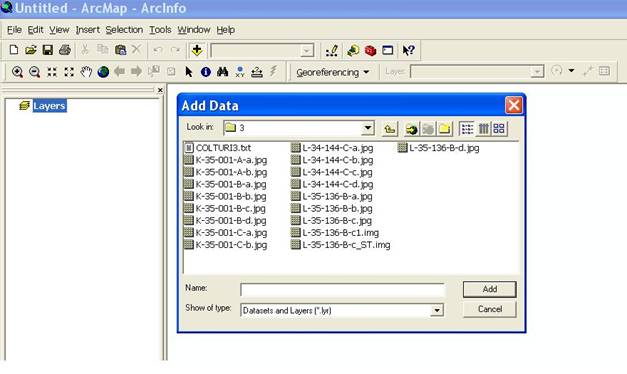Screen dimensions: 627x374
Task: Select file COLTURI3.txt
Action: tap(218, 148)
